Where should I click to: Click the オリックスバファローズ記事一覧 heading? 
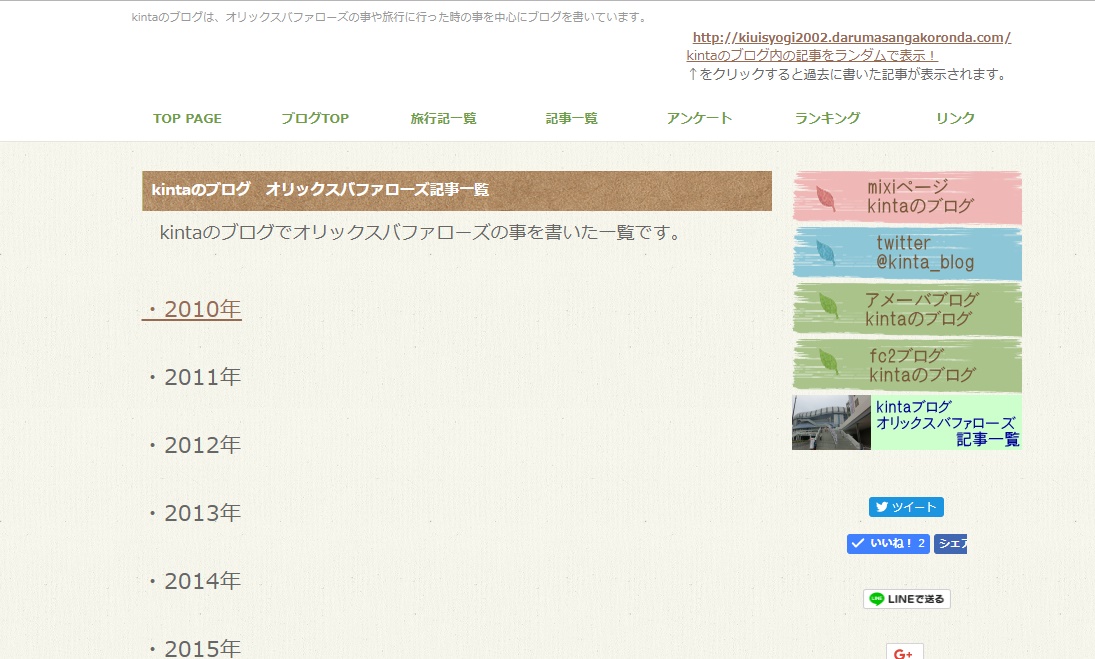[x=457, y=191]
